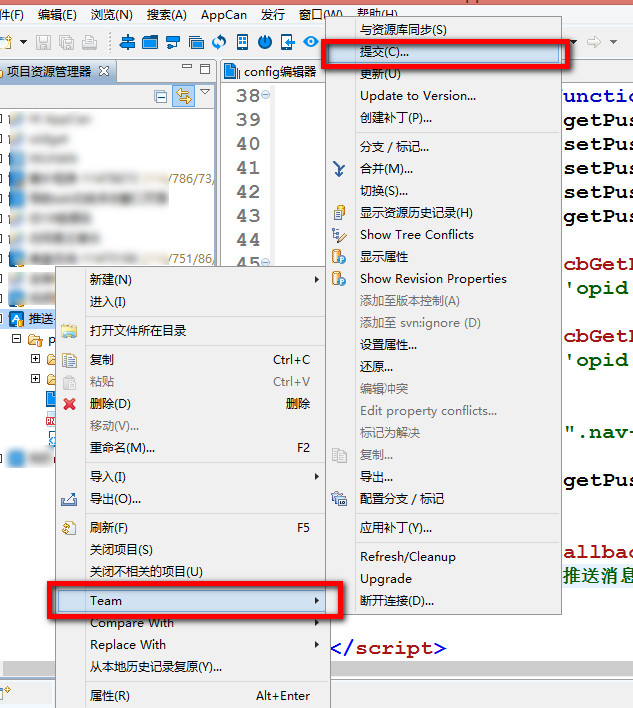Choose 切换(S)... in Team submenu

445,191
